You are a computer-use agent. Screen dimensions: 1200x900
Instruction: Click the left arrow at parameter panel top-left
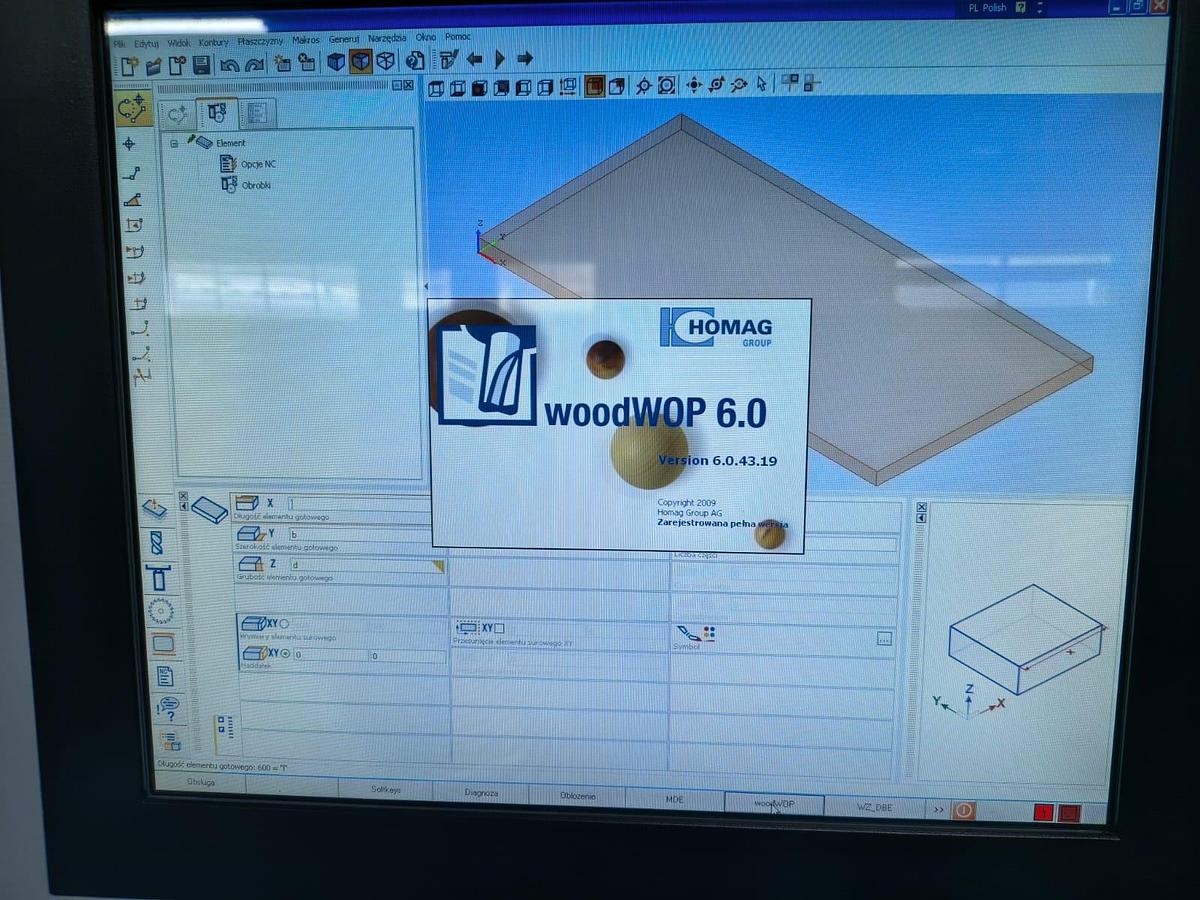coord(183,506)
